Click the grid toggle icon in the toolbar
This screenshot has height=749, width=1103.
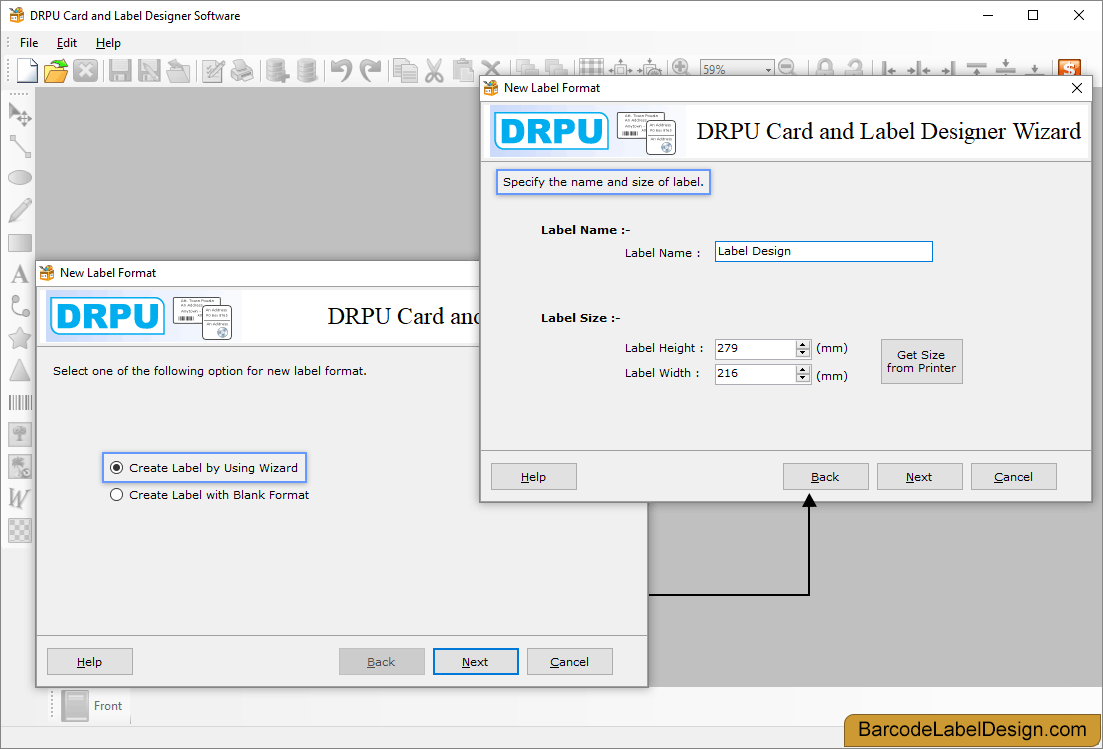pyautogui.click(x=591, y=67)
